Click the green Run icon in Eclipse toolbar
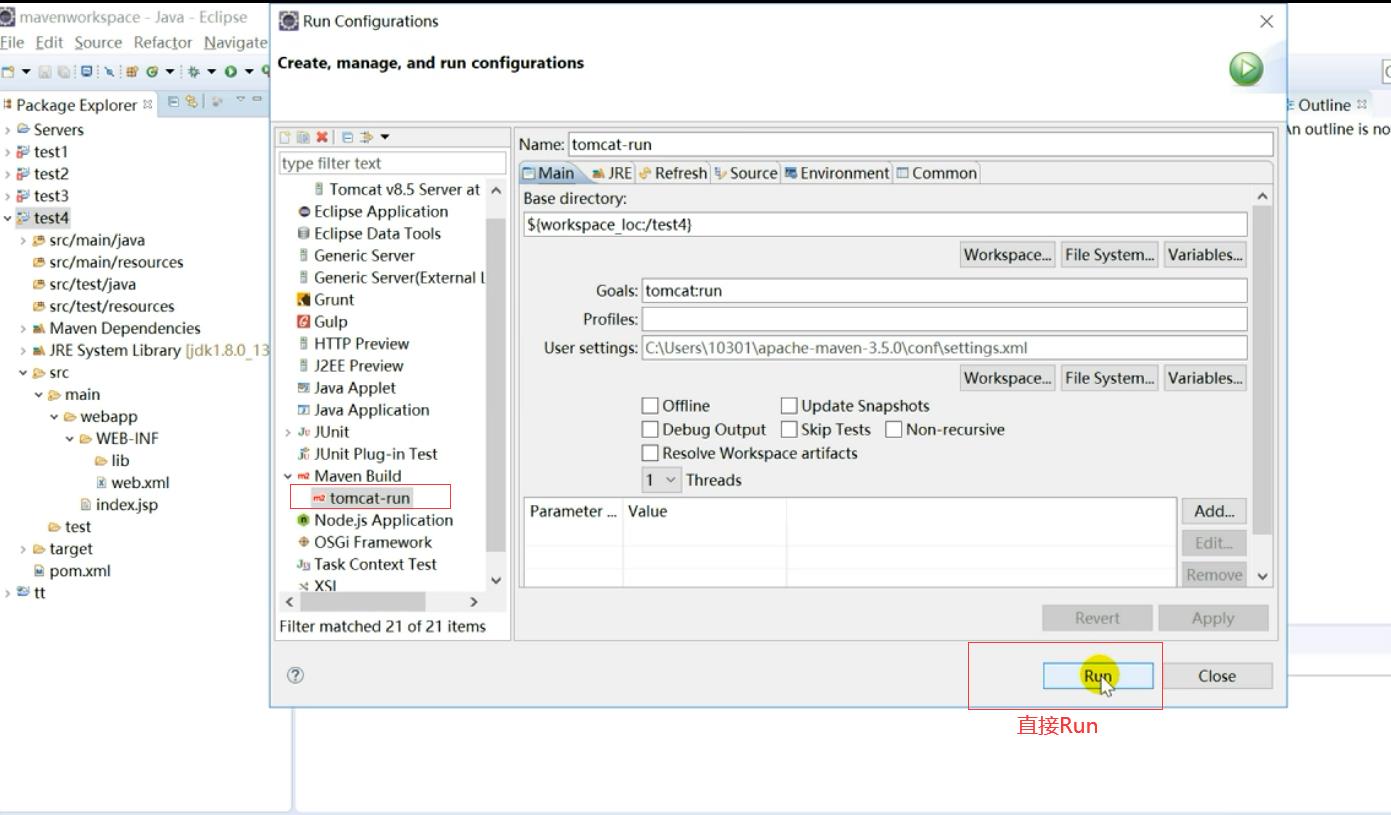Image resolution: width=1391 pixels, height=815 pixels. [231, 71]
